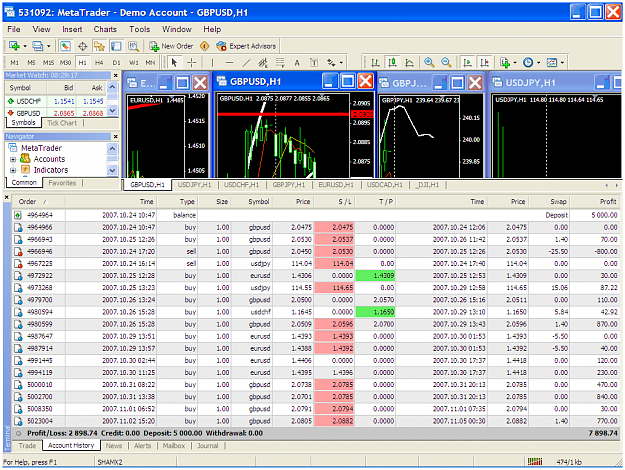625x470 pixels.
Task: Select the H4 timeframe
Action: tap(99, 63)
